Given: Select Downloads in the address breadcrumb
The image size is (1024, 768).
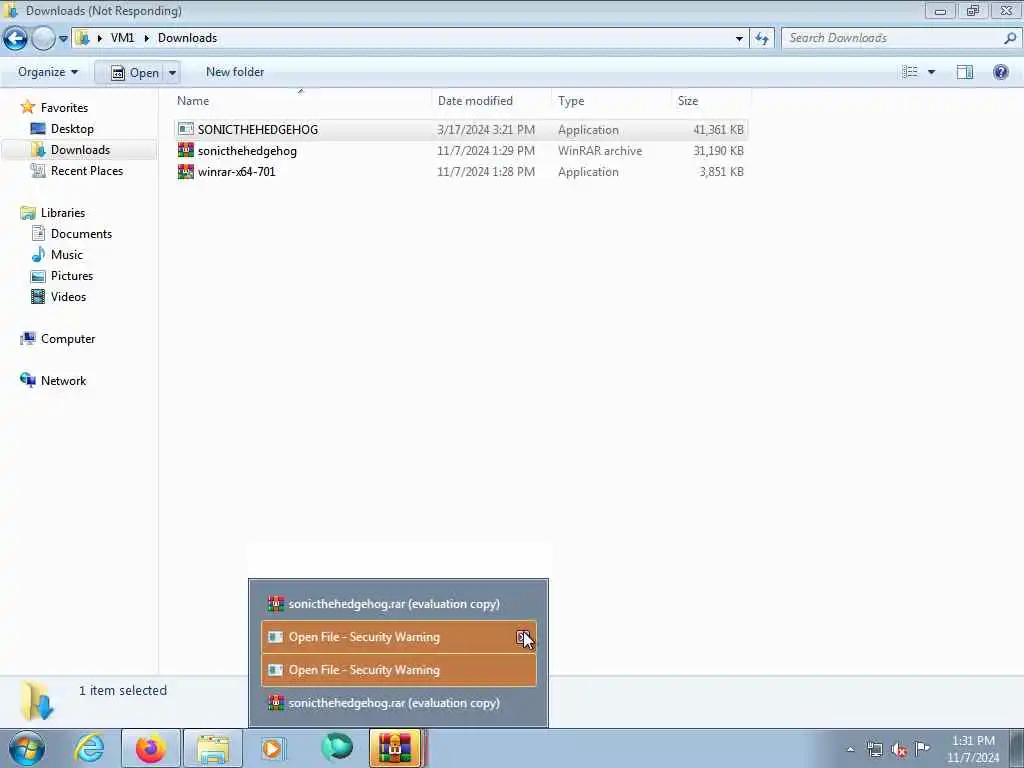Looking at the screenshot, I should (187, 38).
